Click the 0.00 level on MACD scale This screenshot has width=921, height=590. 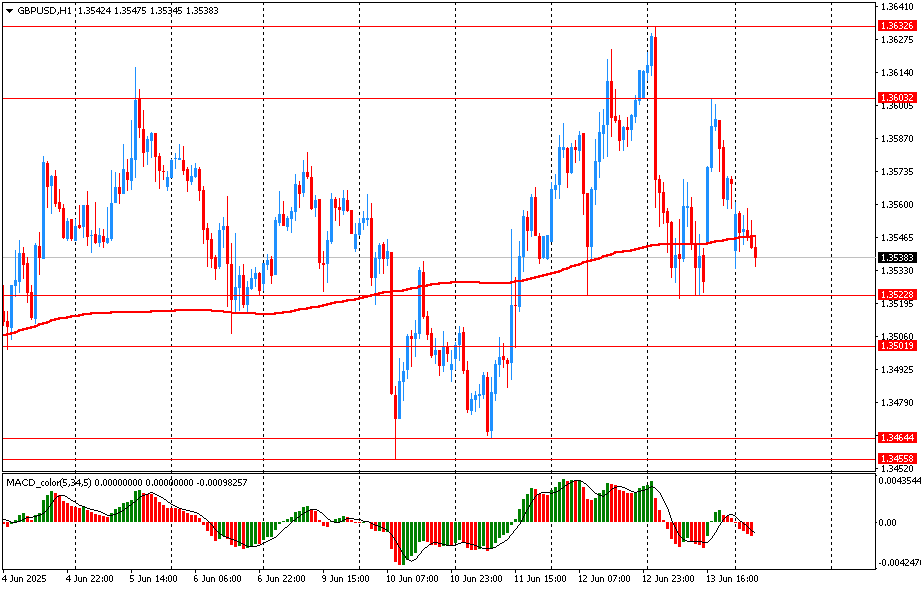886,522
